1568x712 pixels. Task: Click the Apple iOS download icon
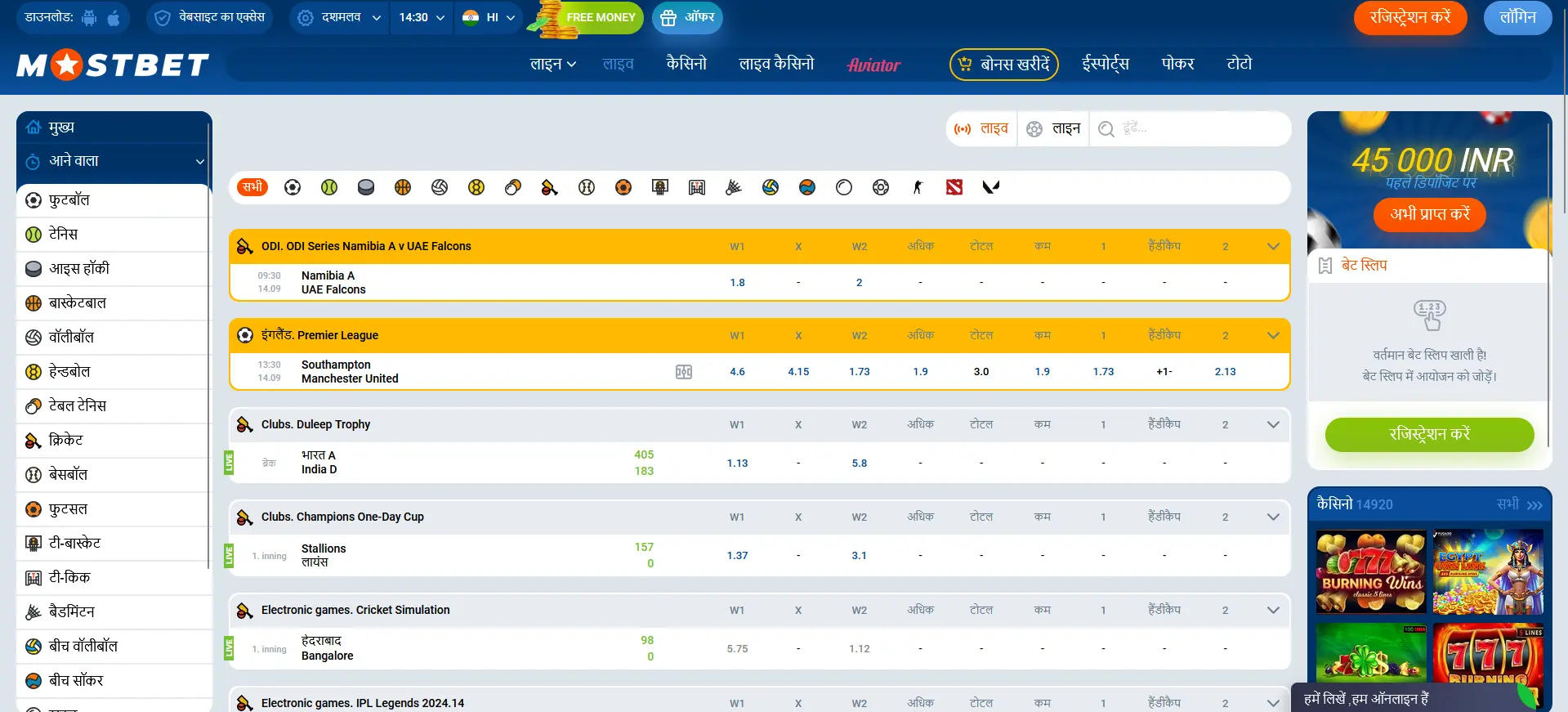114,17
